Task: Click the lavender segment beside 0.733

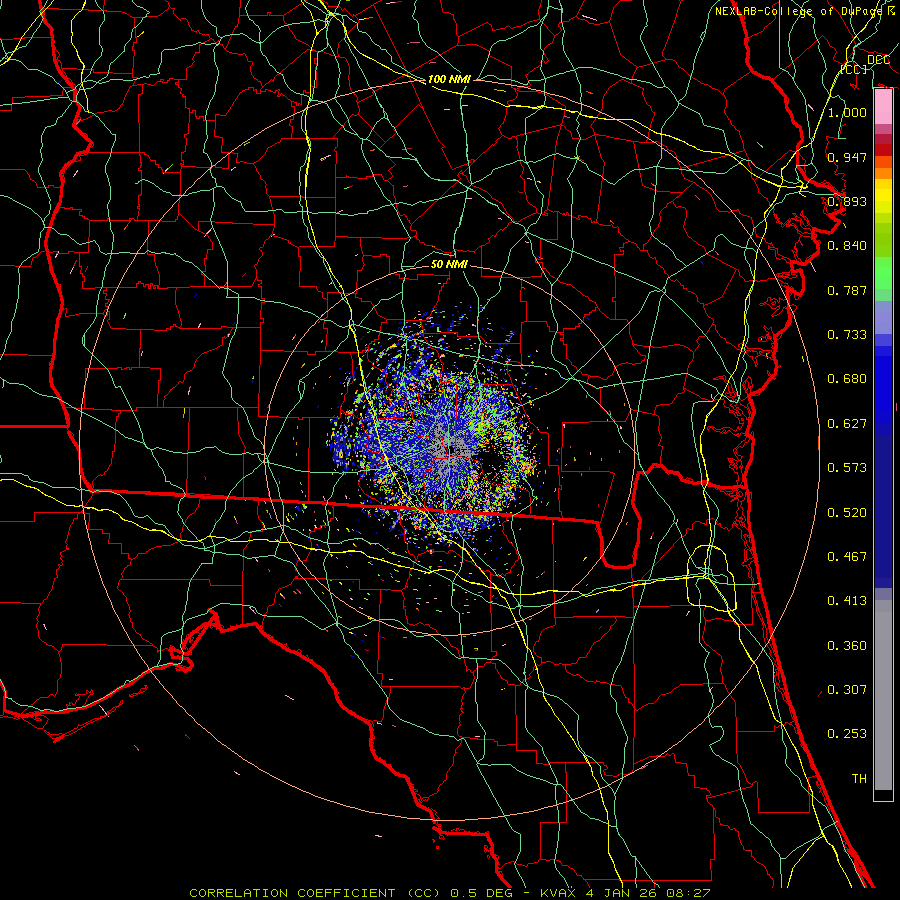Action: pos(883,317)
